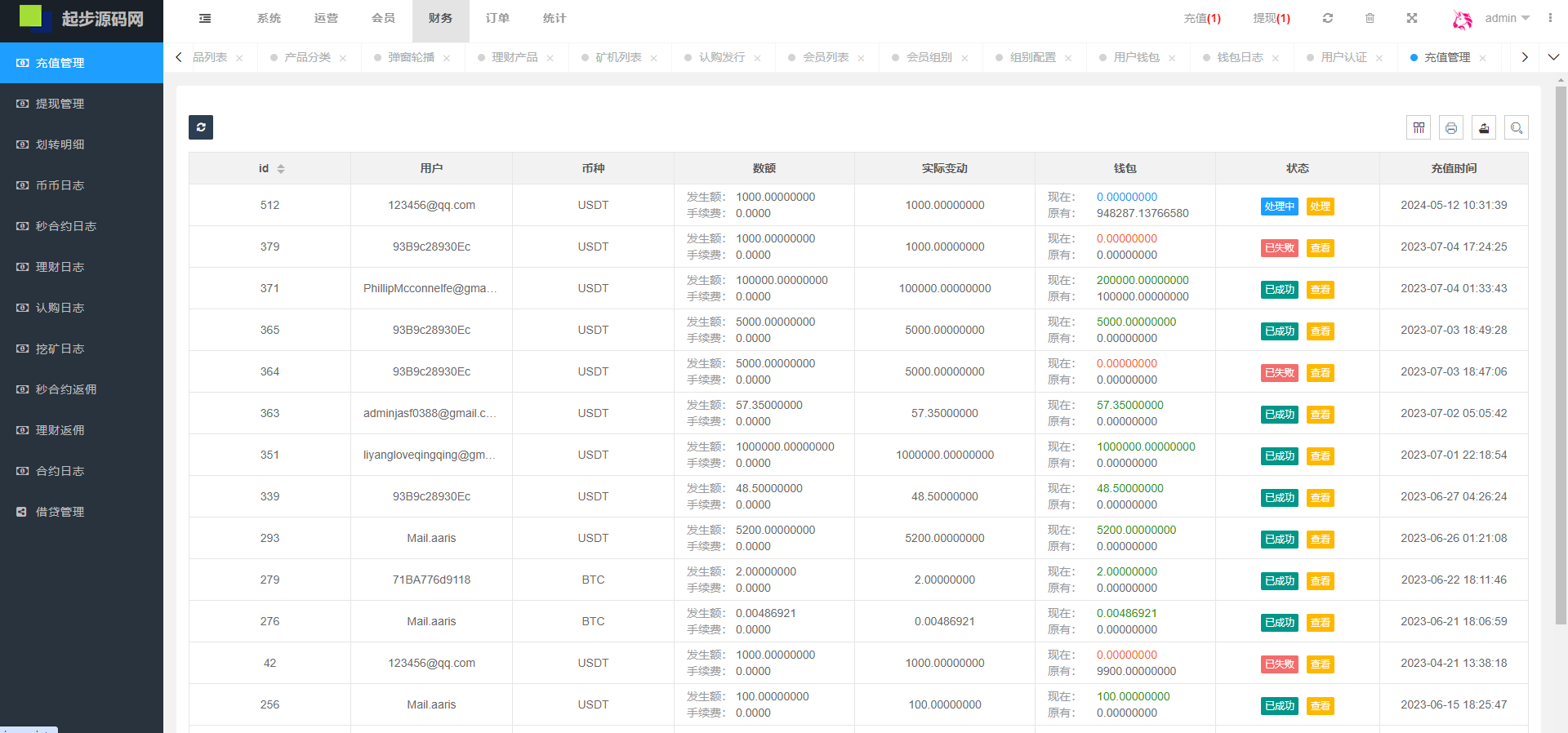
Task: Enter fullscreen mode using the expand icon
Action: (x=1411, y=18)
